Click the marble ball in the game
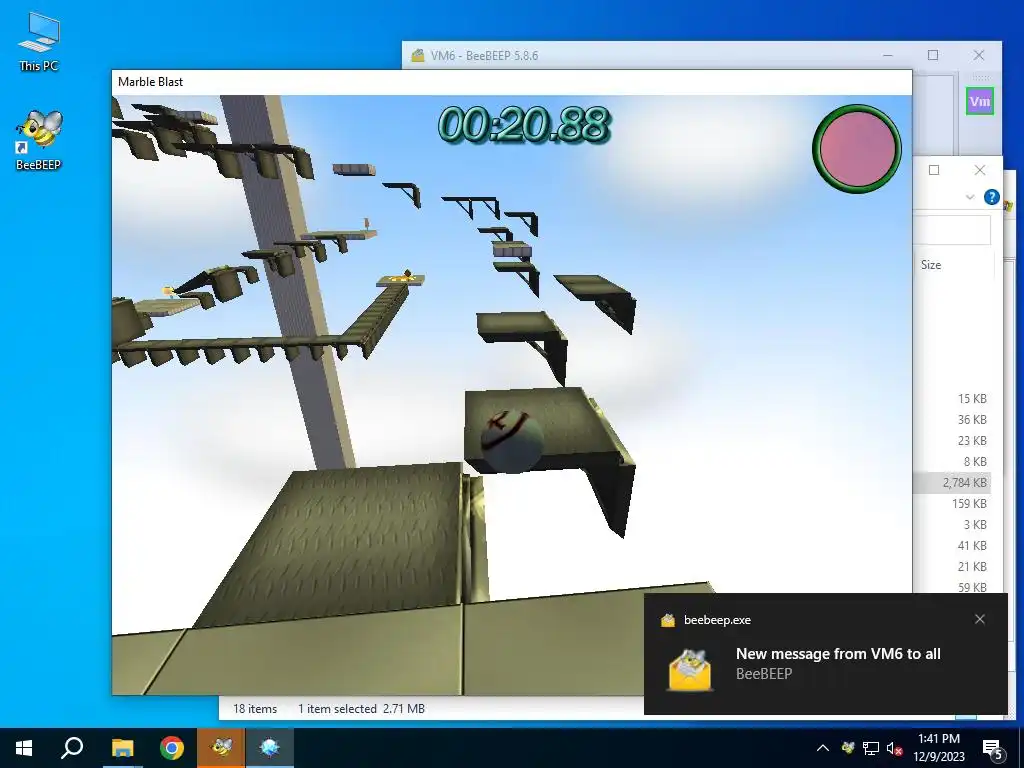1024x768 pixels. click(x=511, y=440)
